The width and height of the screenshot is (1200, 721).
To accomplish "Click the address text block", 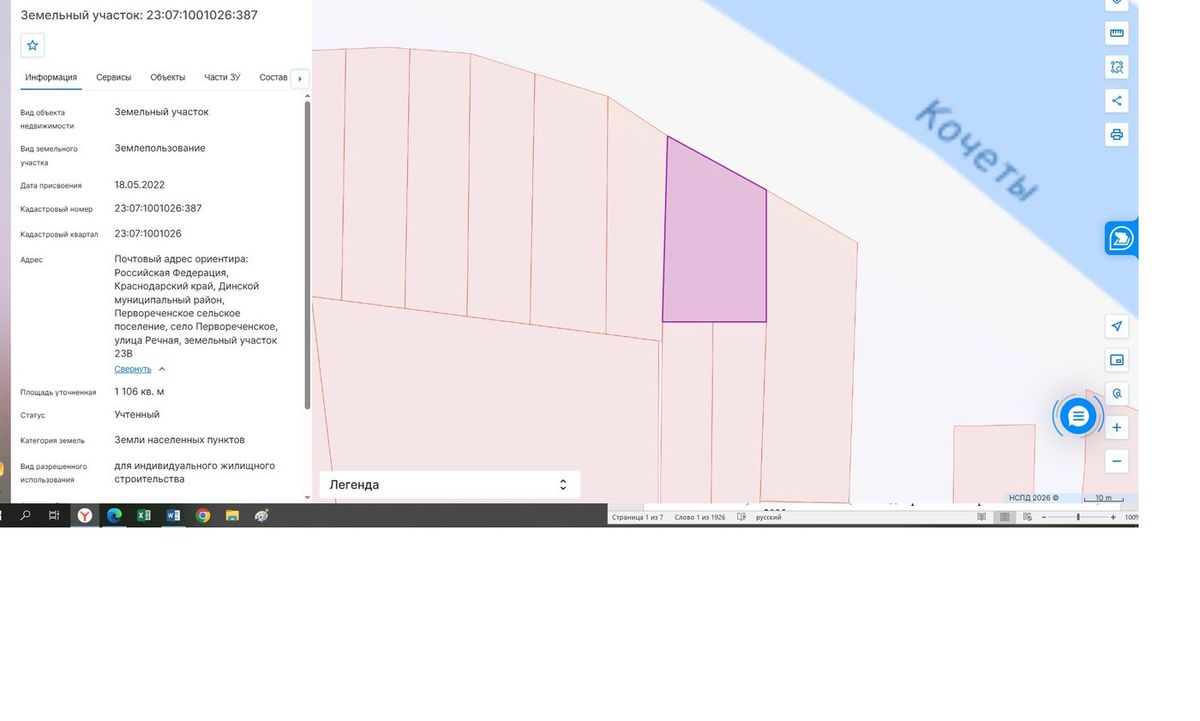I will 196,306.
